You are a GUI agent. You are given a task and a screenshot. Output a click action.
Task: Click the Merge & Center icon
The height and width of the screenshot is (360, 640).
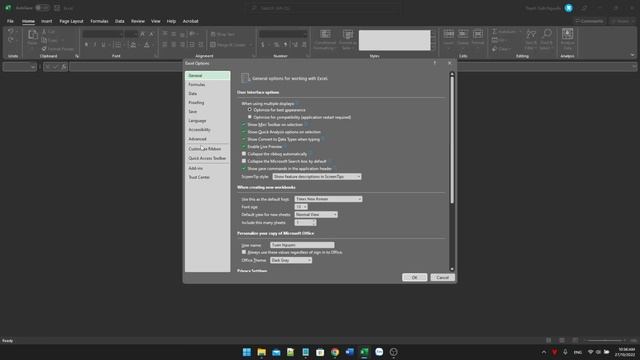(x=213, y=45)
